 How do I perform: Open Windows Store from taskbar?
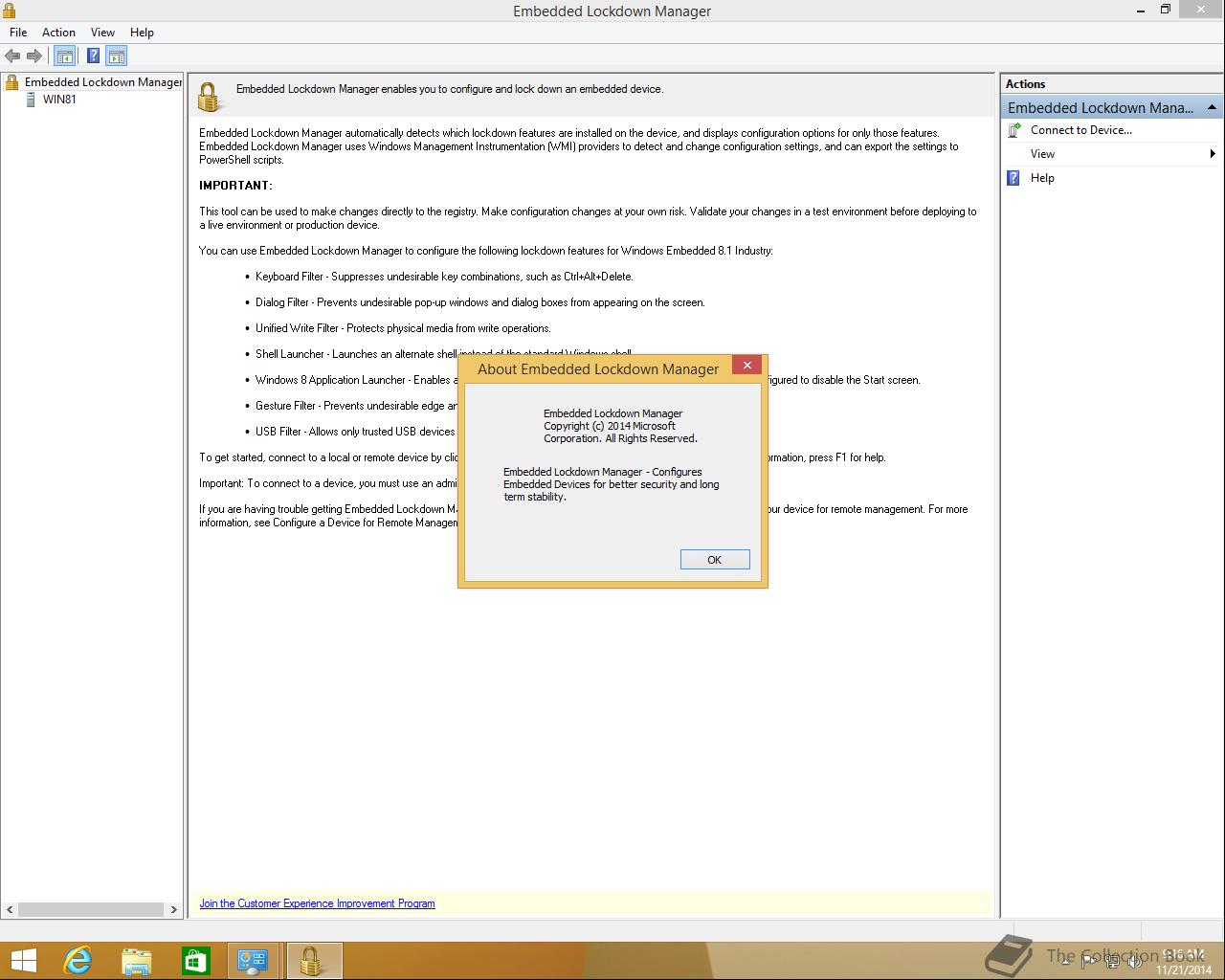tap(195, 961)
